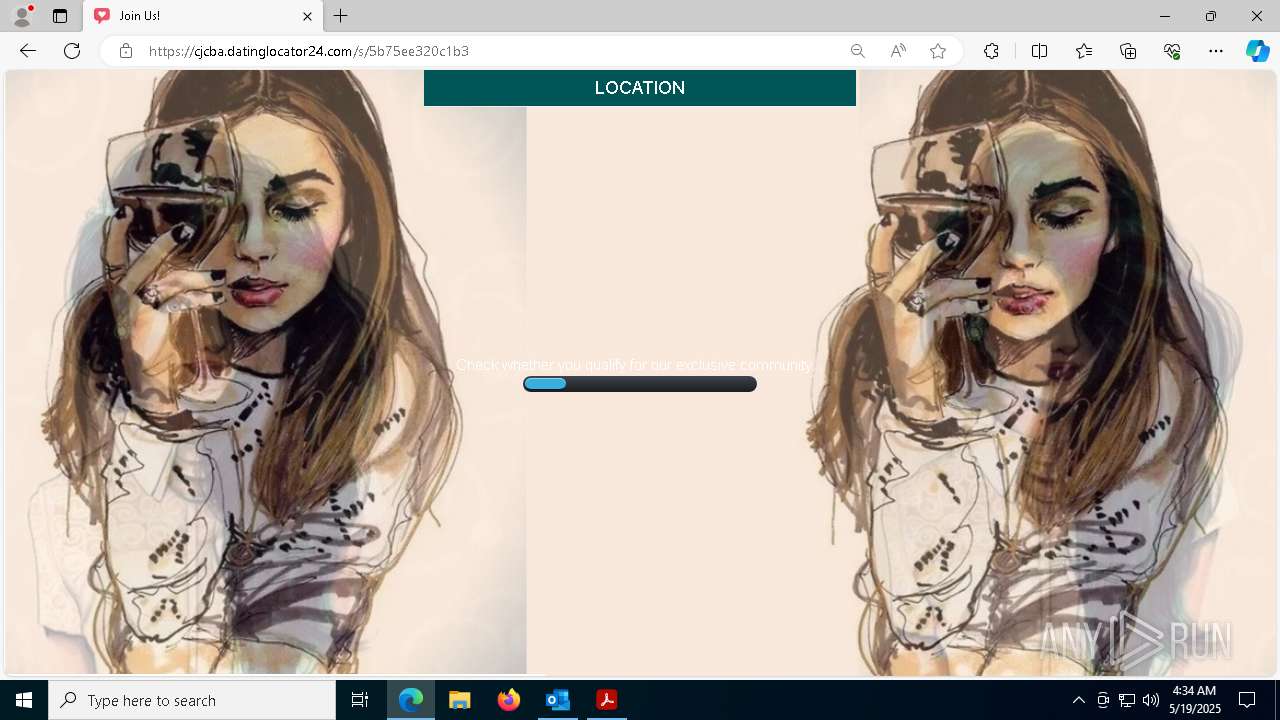Open the browser profile icon
This screenshot has height=720, width=1280.
pyautogui.click(x=22, y=16)
